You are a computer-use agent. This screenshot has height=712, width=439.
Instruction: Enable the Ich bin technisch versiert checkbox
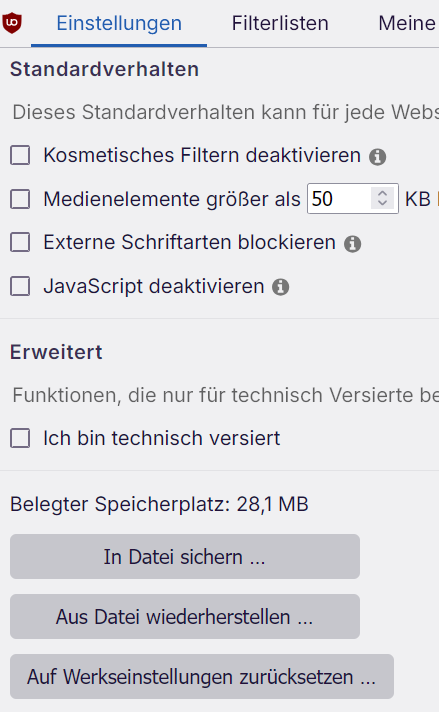click(20, 439)
